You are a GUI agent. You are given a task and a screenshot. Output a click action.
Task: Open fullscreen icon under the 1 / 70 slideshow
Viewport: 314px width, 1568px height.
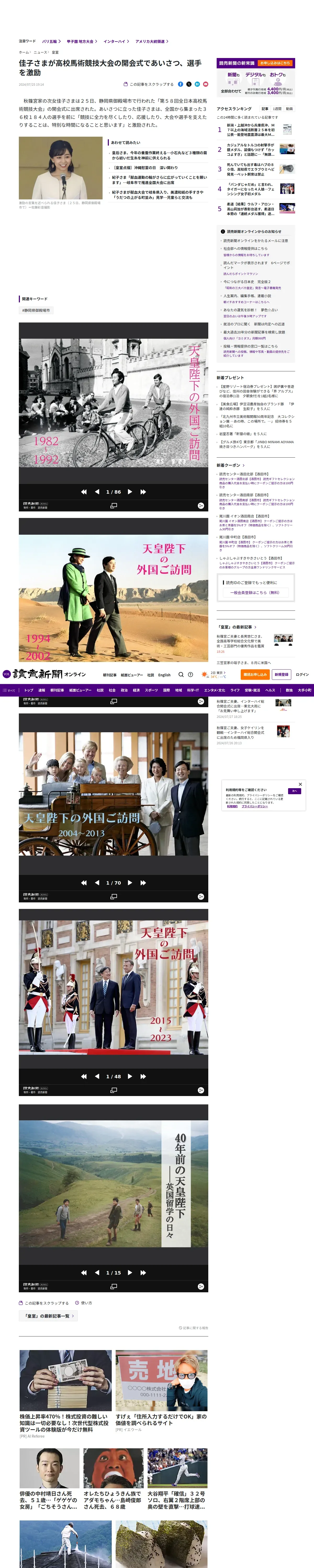tap(113, 897)
